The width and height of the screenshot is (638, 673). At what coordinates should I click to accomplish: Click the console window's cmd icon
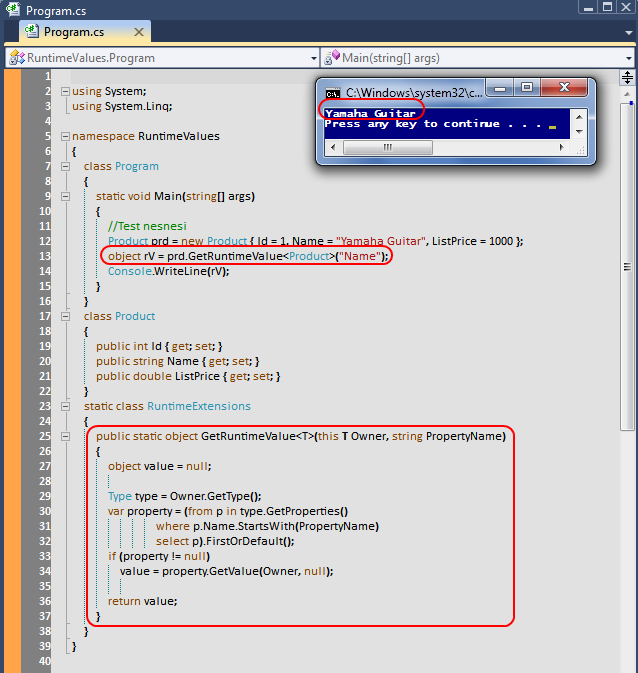point(333,92)
